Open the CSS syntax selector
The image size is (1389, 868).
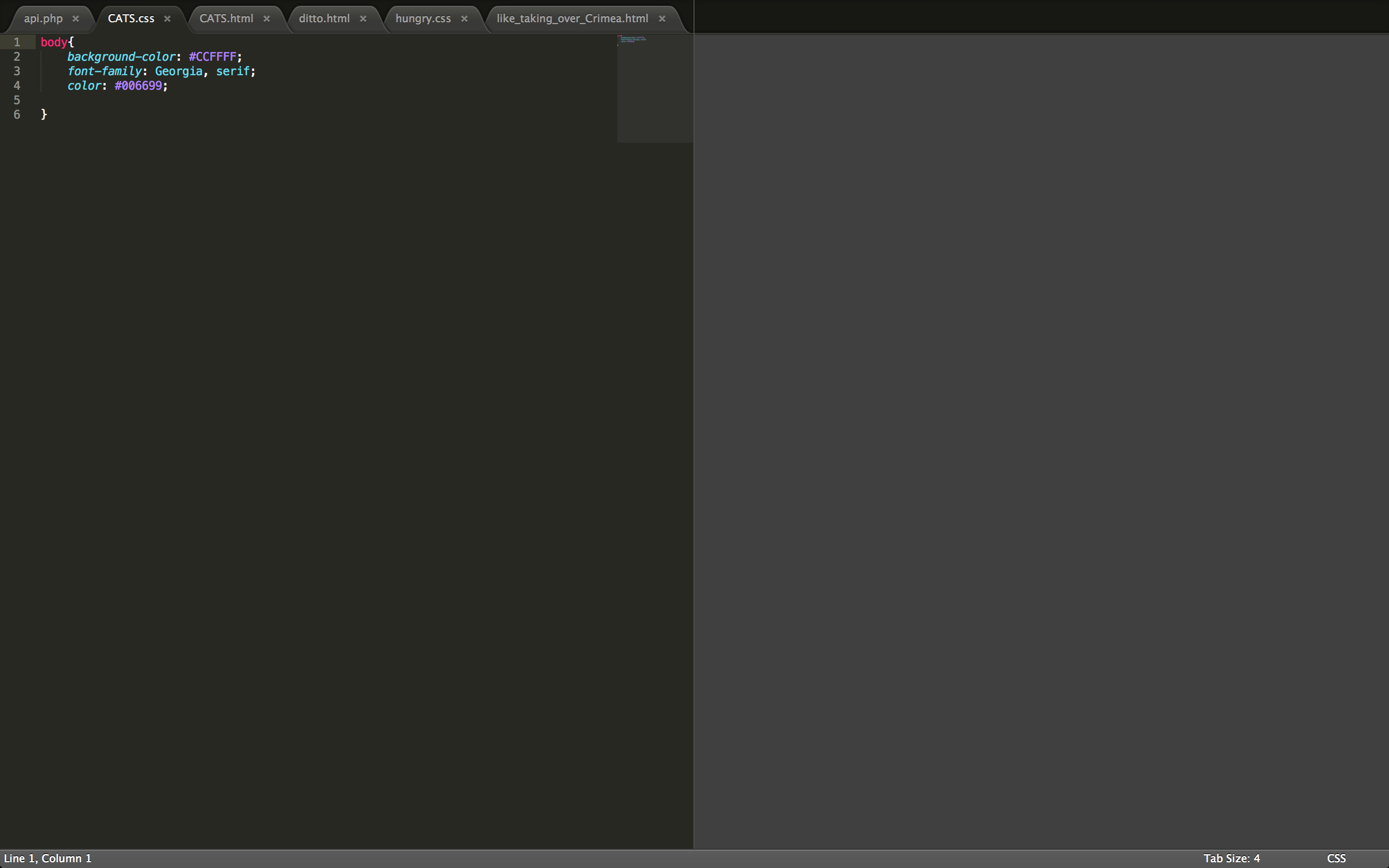pos(1336,858)
